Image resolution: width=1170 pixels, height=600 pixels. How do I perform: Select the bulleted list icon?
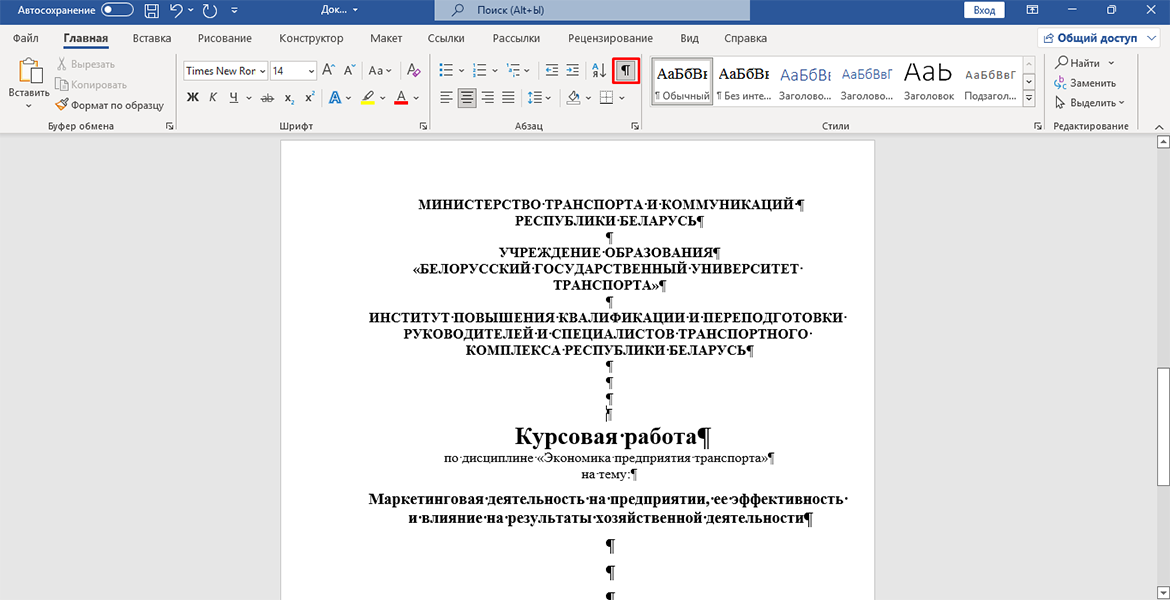pos(446,71)
